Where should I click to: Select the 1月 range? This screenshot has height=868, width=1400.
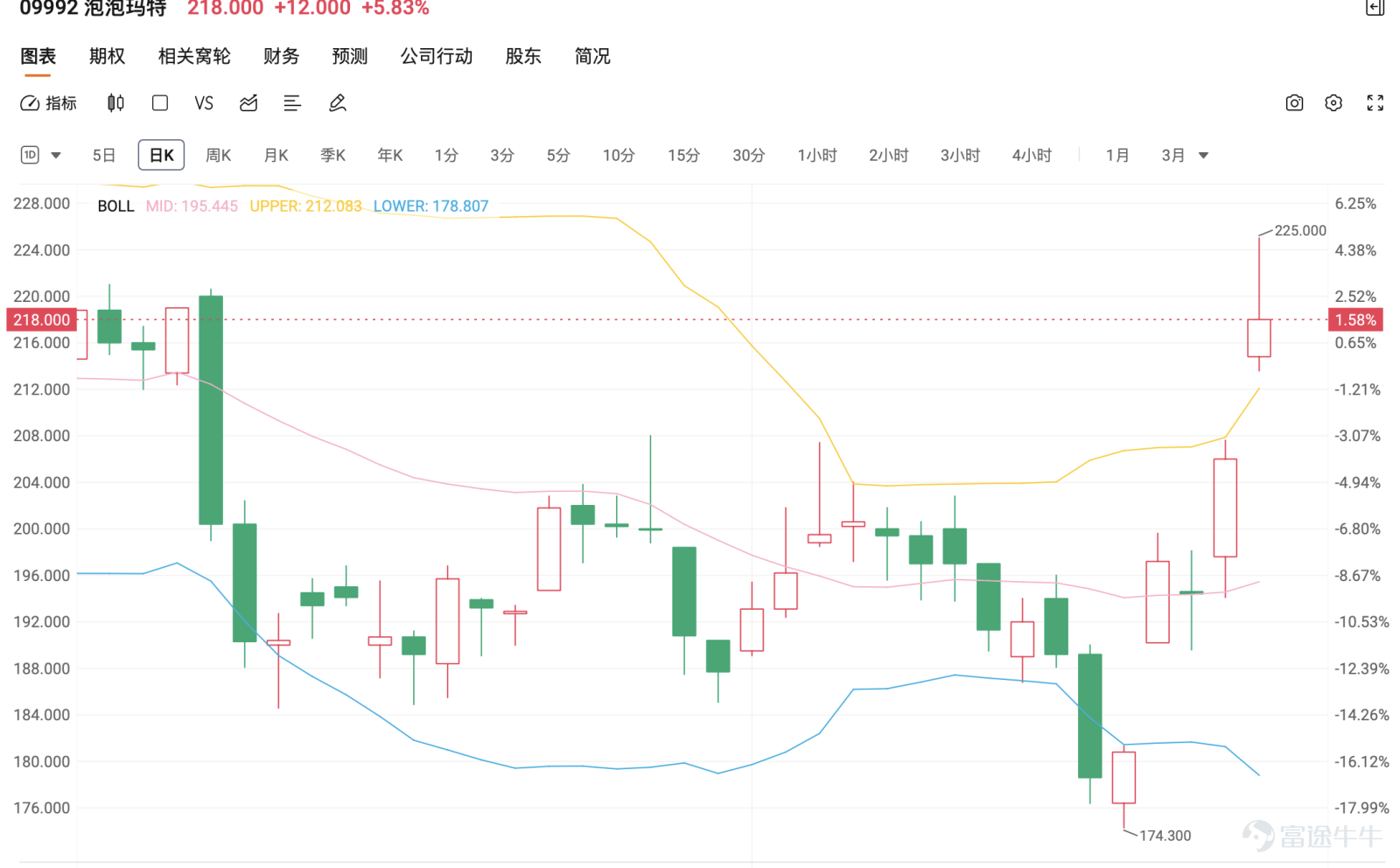coord(1117,155)
